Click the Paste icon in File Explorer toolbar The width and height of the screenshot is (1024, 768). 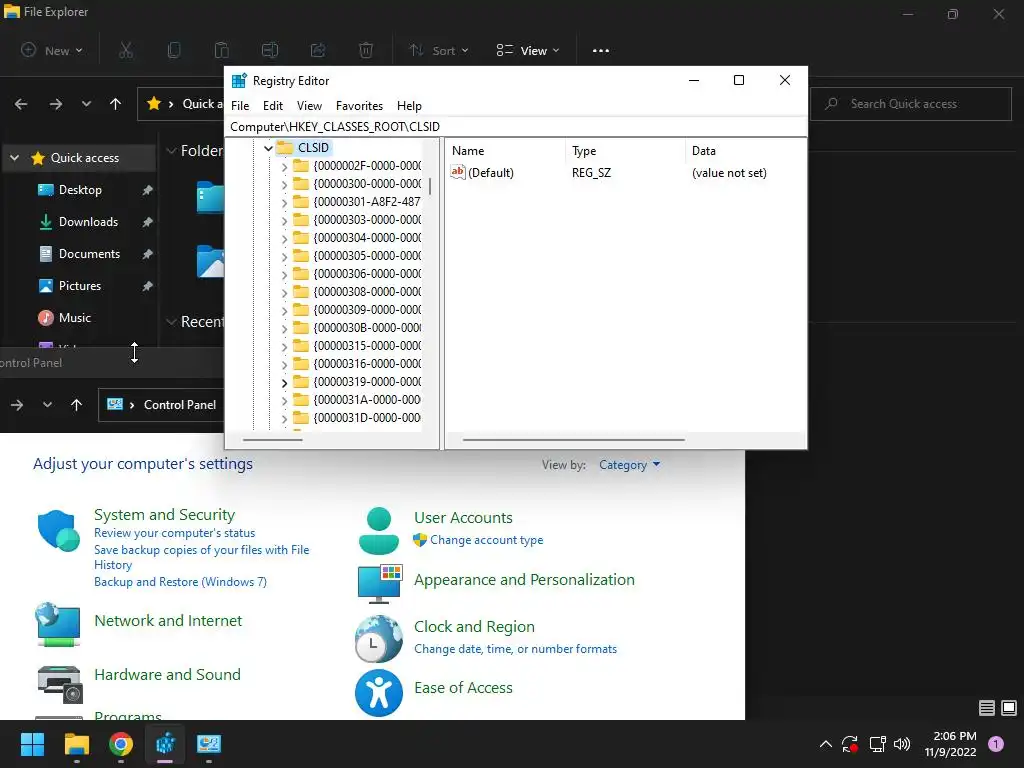[221, 50]
